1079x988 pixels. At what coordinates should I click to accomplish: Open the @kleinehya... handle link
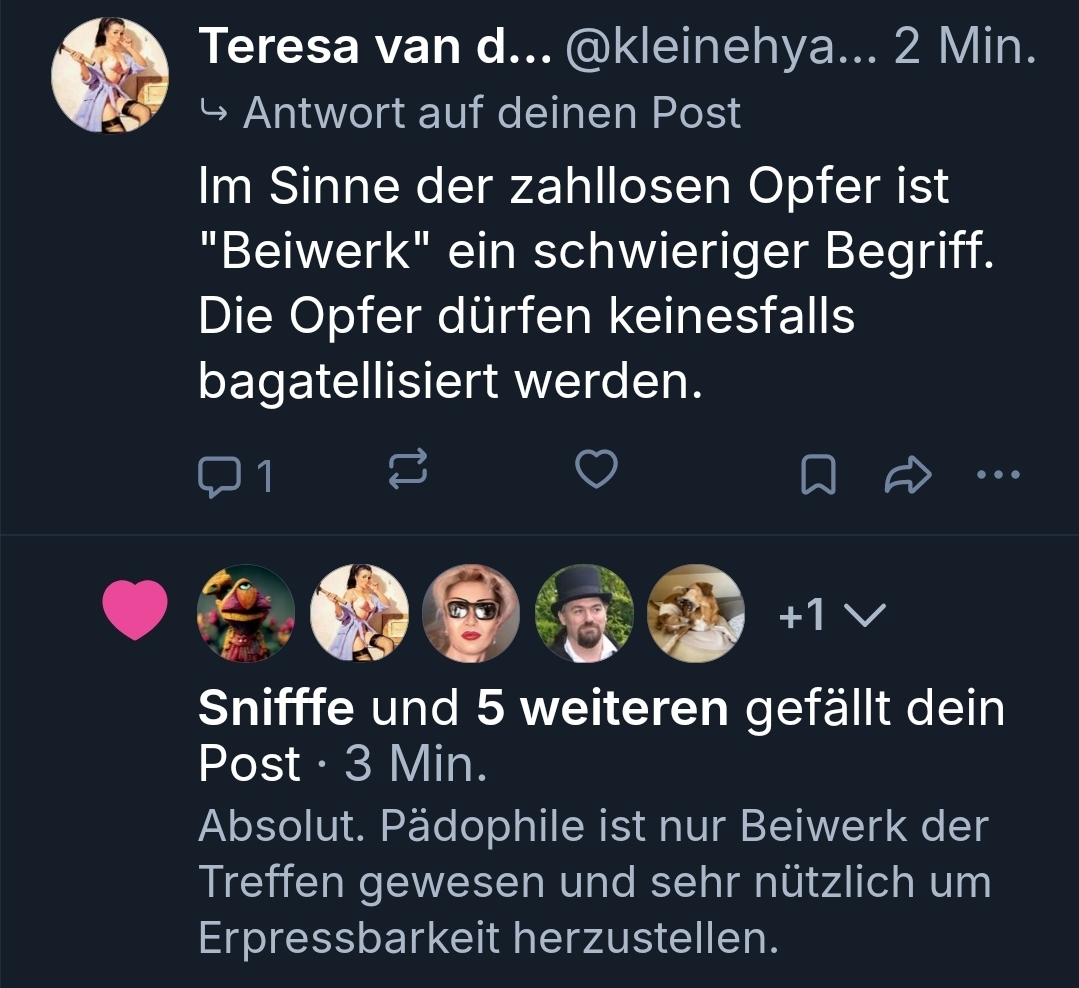[x=722, y=48]
